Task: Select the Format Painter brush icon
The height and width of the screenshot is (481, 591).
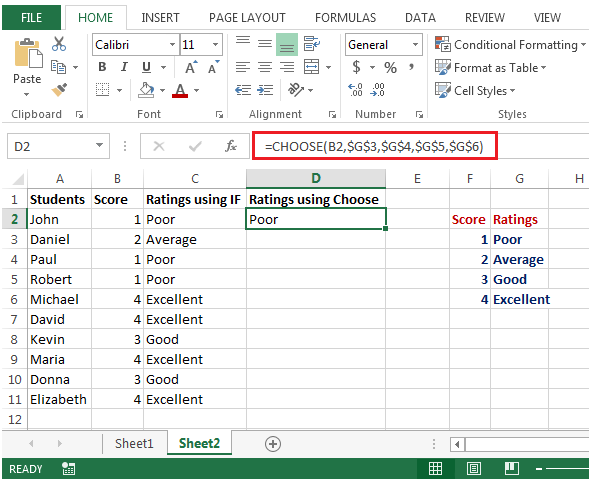Action: coord(59,90)
